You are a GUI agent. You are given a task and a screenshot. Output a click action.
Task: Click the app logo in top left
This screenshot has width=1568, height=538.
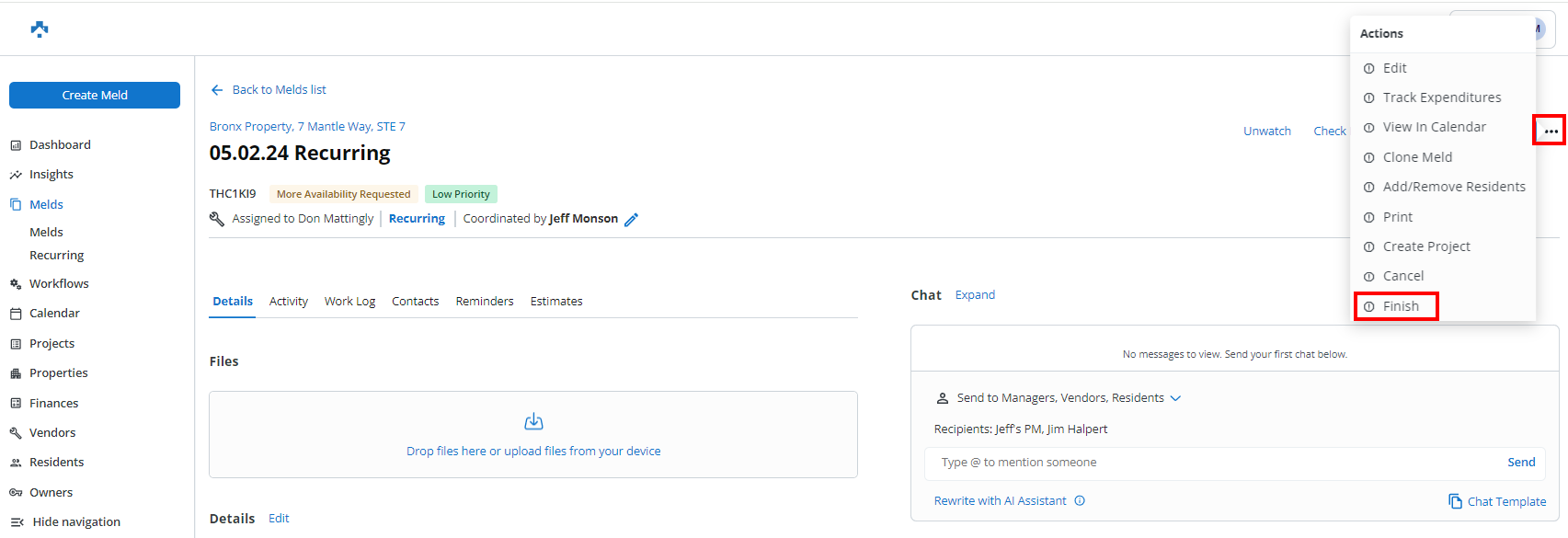pyautogui.click(x=40, y=29)
